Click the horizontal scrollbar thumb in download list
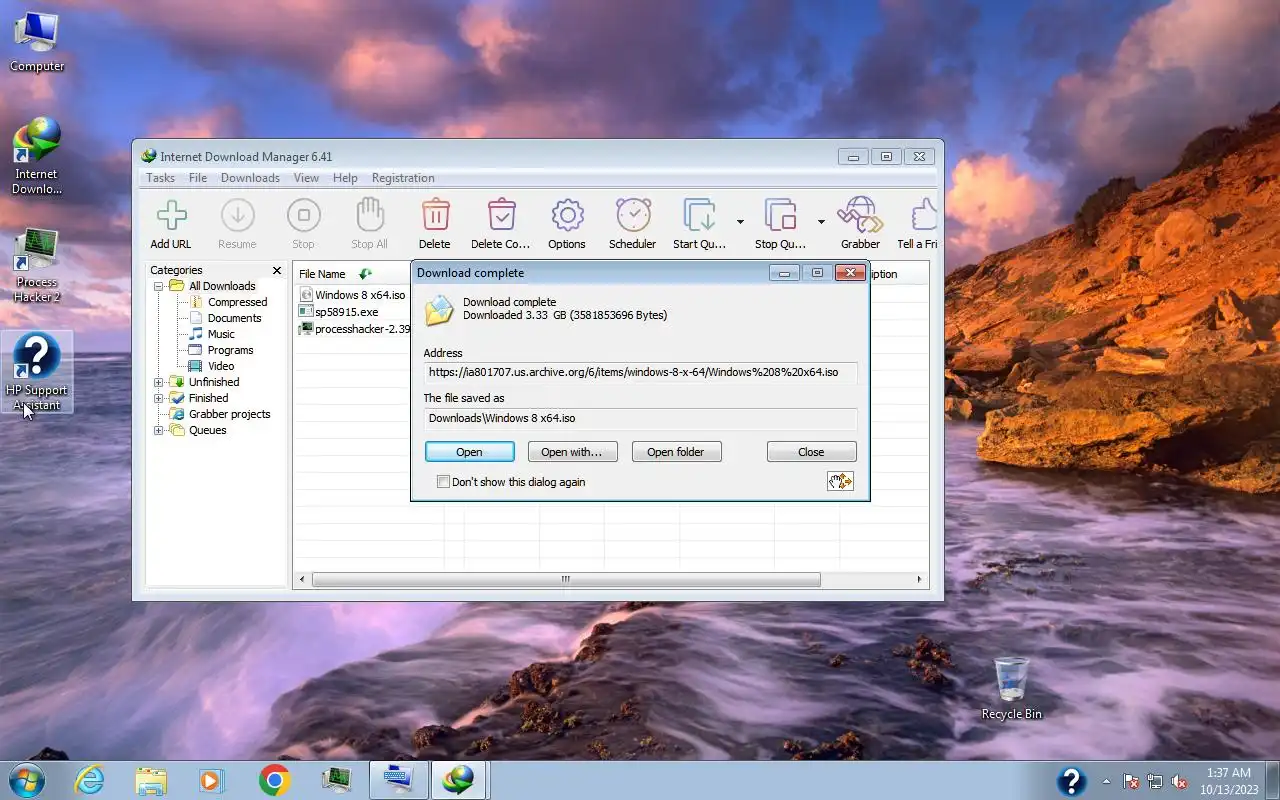 (x=566, y=579)
